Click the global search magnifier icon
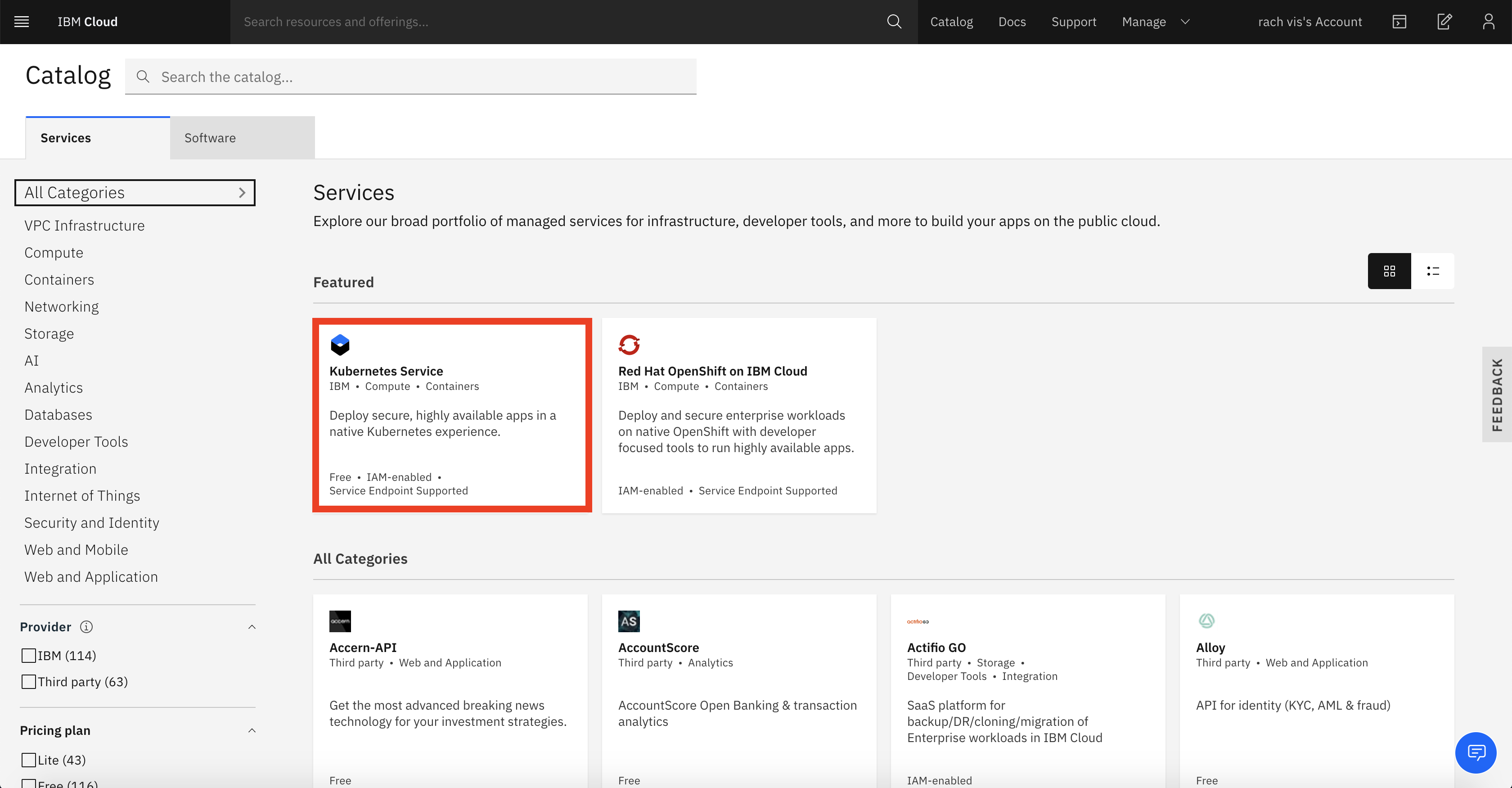Screen dimensions: 1512x788 (x=894, y=22)
